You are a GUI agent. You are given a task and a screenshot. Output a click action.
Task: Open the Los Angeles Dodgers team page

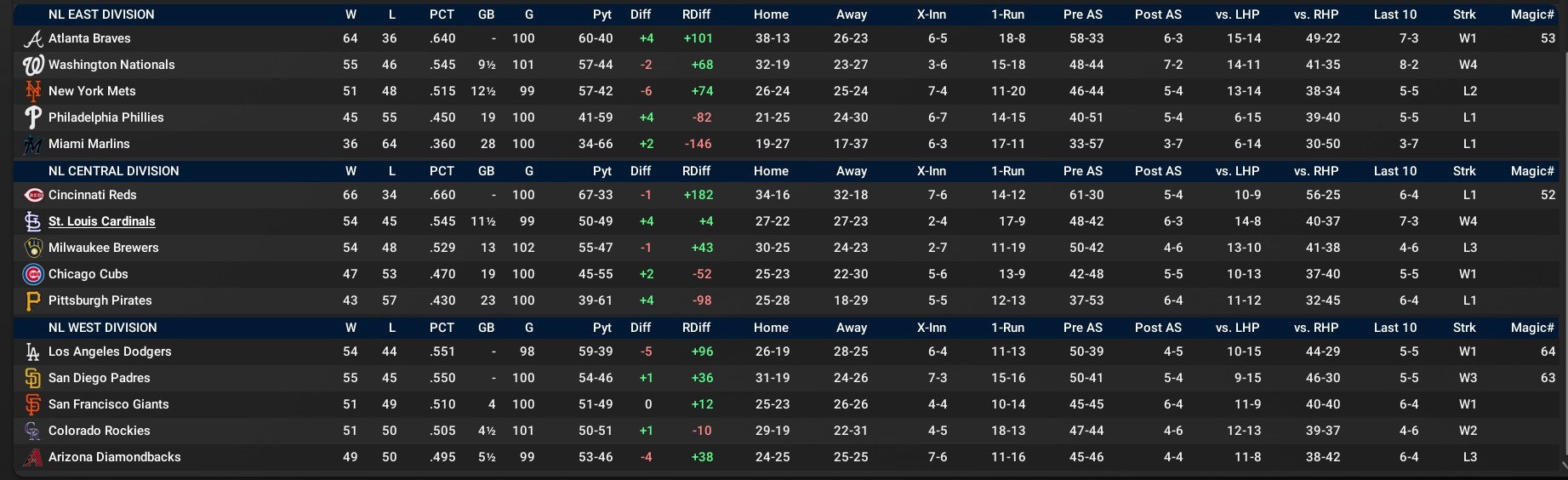tap(110, 351)
